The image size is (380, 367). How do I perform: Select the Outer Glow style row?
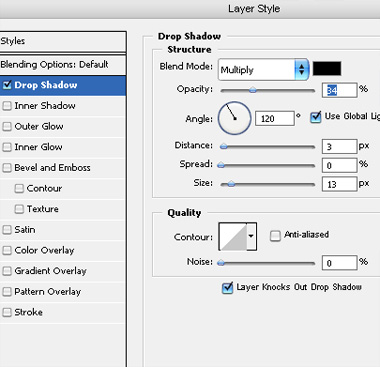tap(63, 127)
